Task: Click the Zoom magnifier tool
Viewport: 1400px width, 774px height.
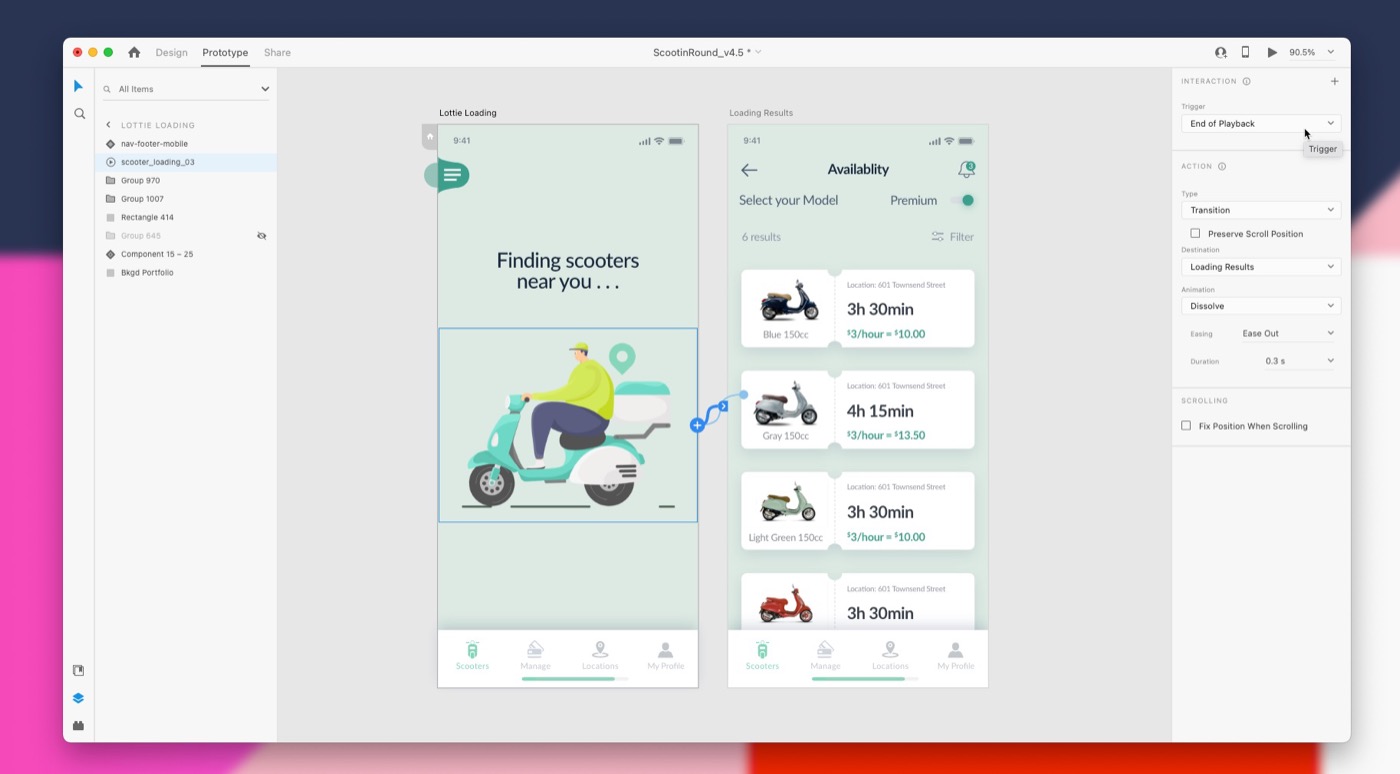Action: (79, 114)
